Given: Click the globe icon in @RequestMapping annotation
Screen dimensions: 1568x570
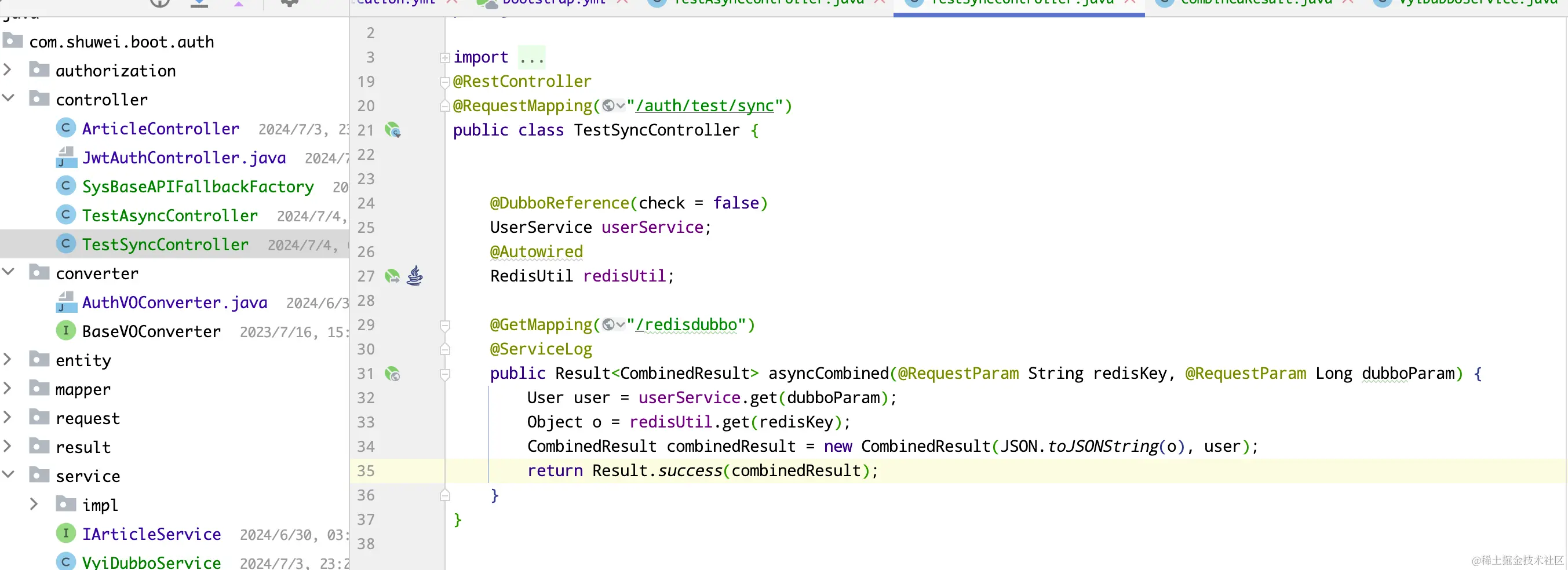Looking at the screenshot, I should (x=608, y=106).
